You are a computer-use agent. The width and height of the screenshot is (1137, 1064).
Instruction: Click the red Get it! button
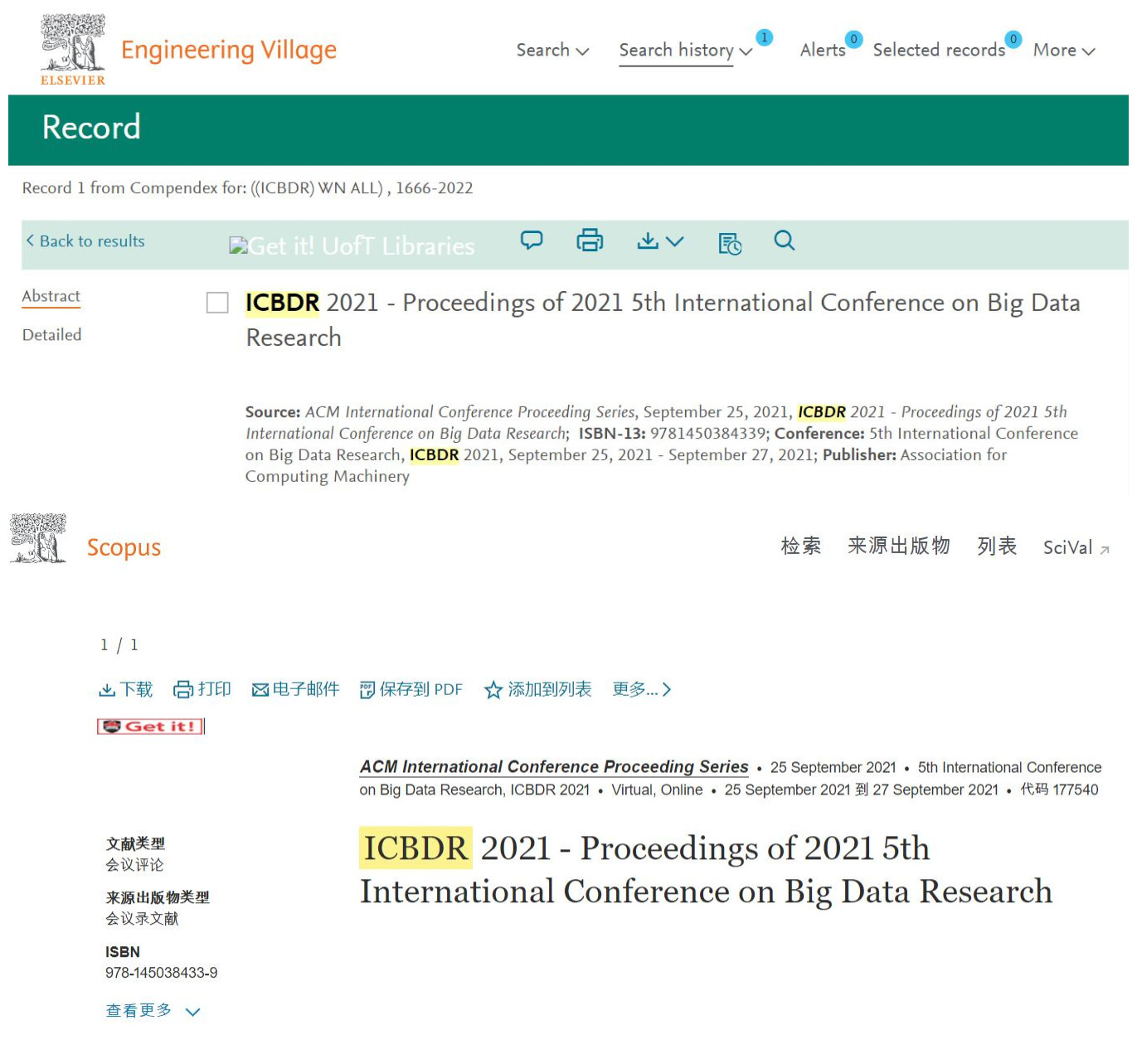(151, 726)
